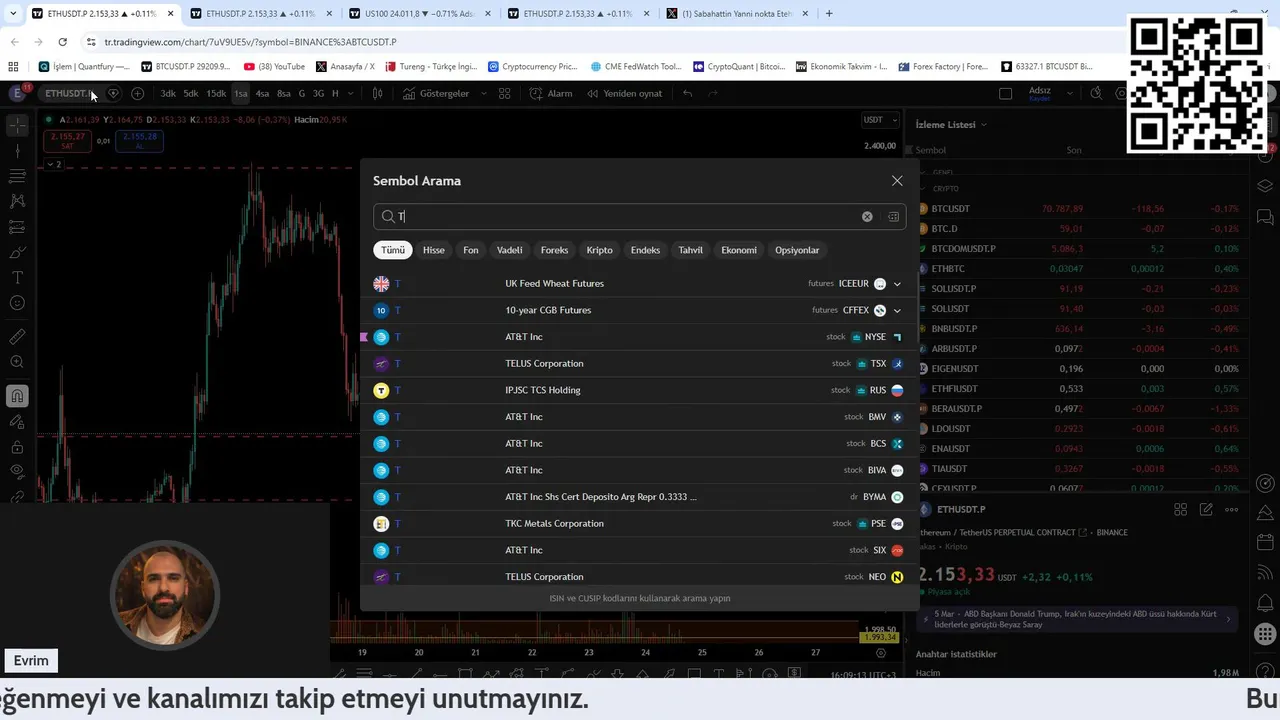Open the candlestick chart type menu
This screenshot has height=720, width=1280.
377,93
